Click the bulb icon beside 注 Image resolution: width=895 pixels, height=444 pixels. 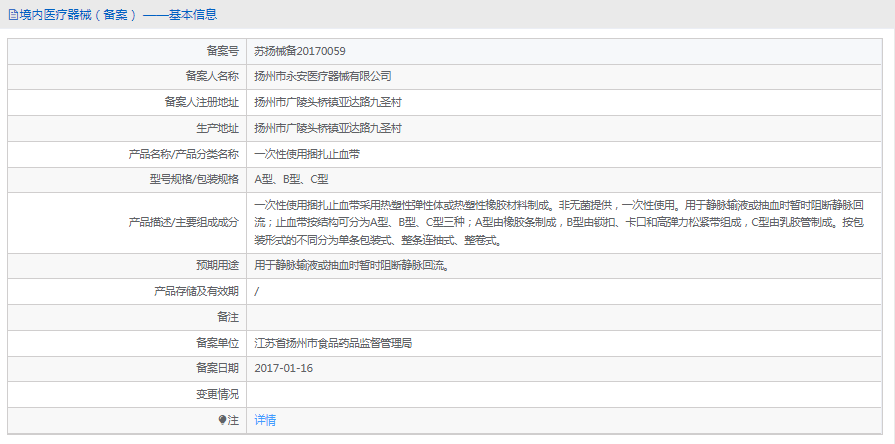click(223, 421)
